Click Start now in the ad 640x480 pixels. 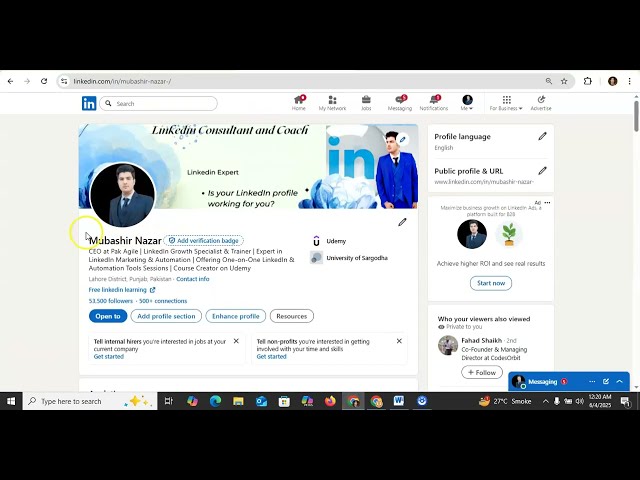coord(491,283)
